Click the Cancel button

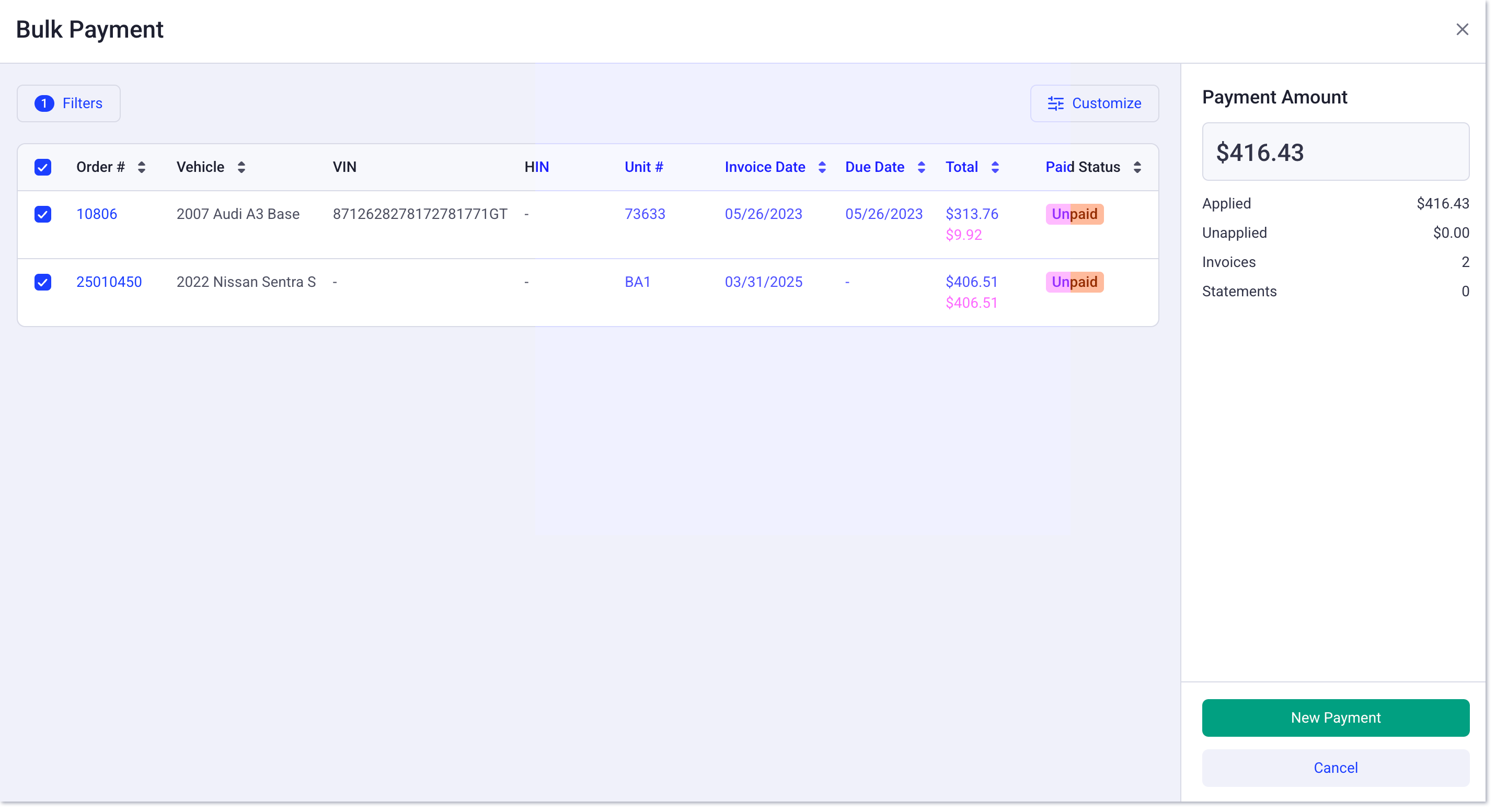[x=1336, y=768]
